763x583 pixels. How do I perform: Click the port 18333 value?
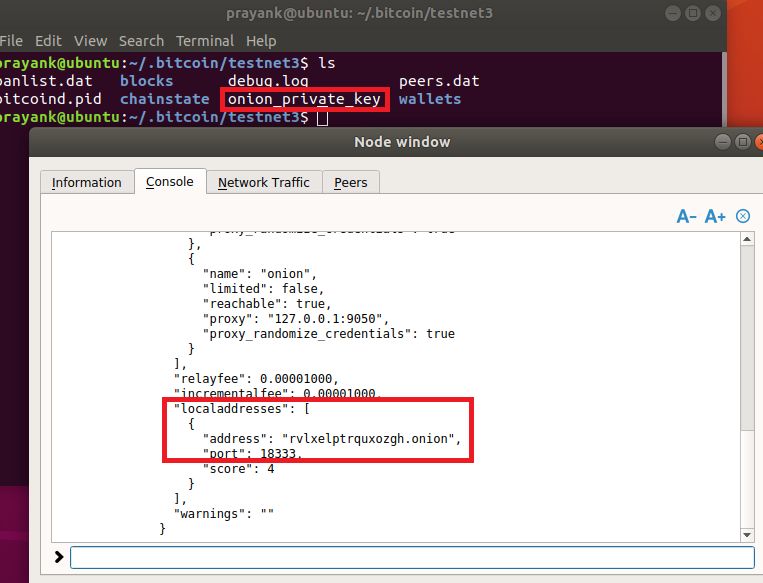point(278,454)
